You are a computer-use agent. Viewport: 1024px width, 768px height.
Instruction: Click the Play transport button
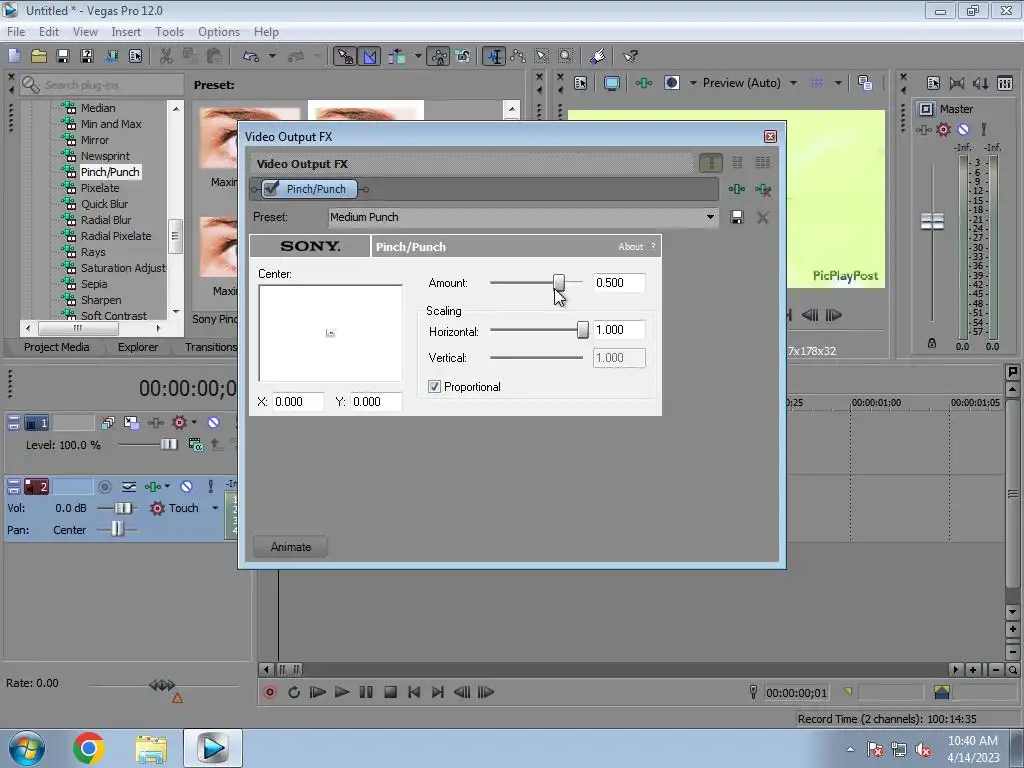pyautogui.click(x=342, y=692)
